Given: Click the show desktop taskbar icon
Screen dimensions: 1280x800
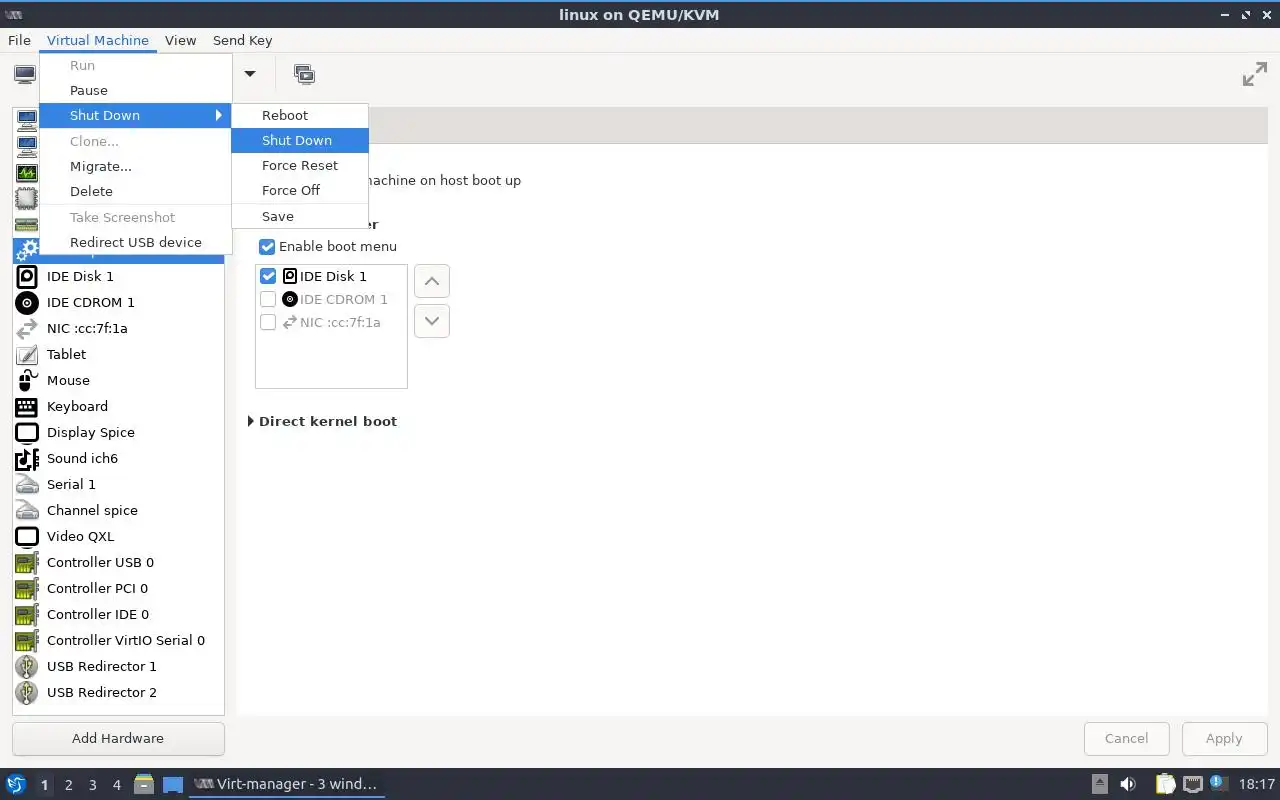Looking at the screenshot, I should pos(173,785).
